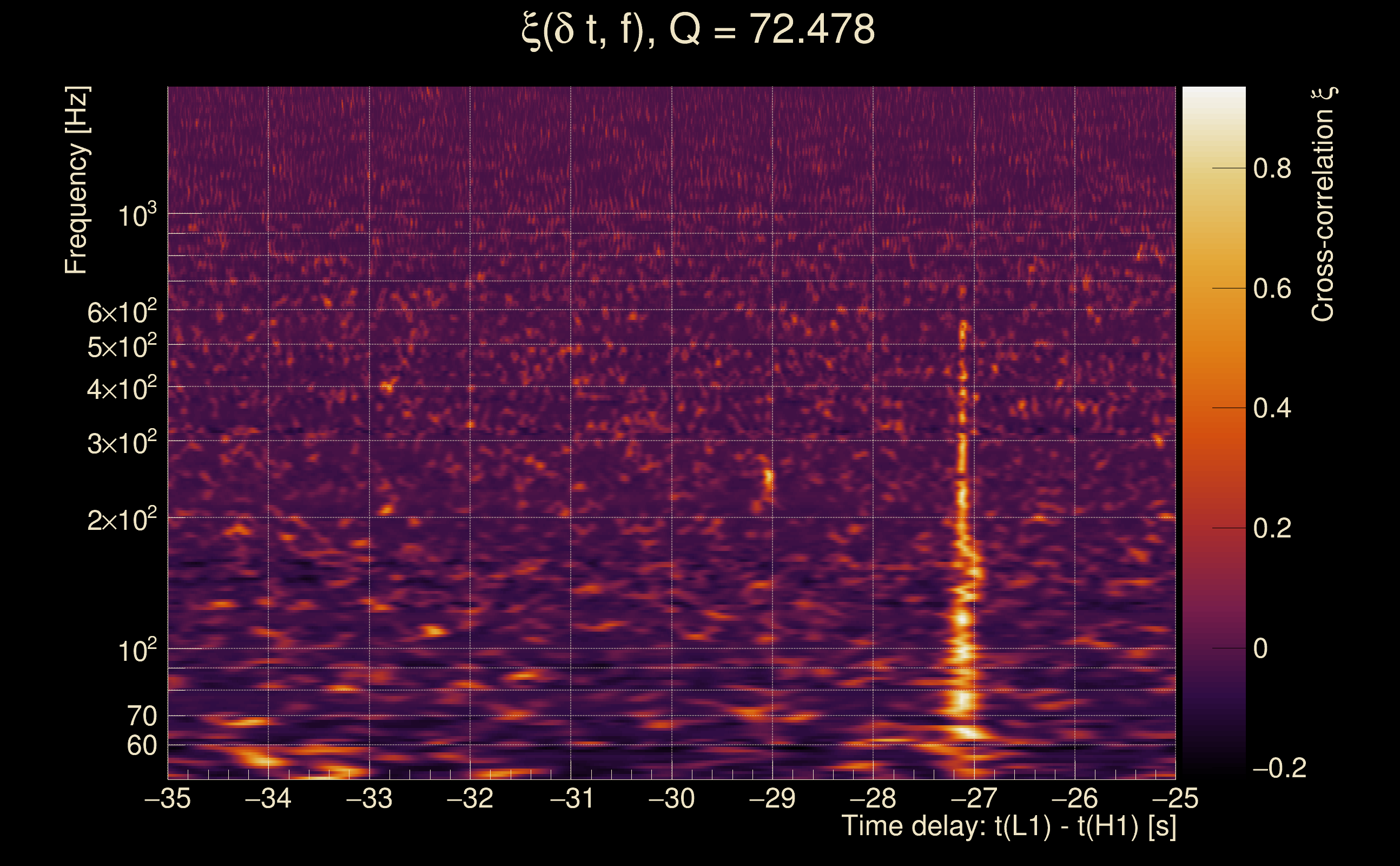Click the -35 tick label on the time axis

[x=168, y=798]
